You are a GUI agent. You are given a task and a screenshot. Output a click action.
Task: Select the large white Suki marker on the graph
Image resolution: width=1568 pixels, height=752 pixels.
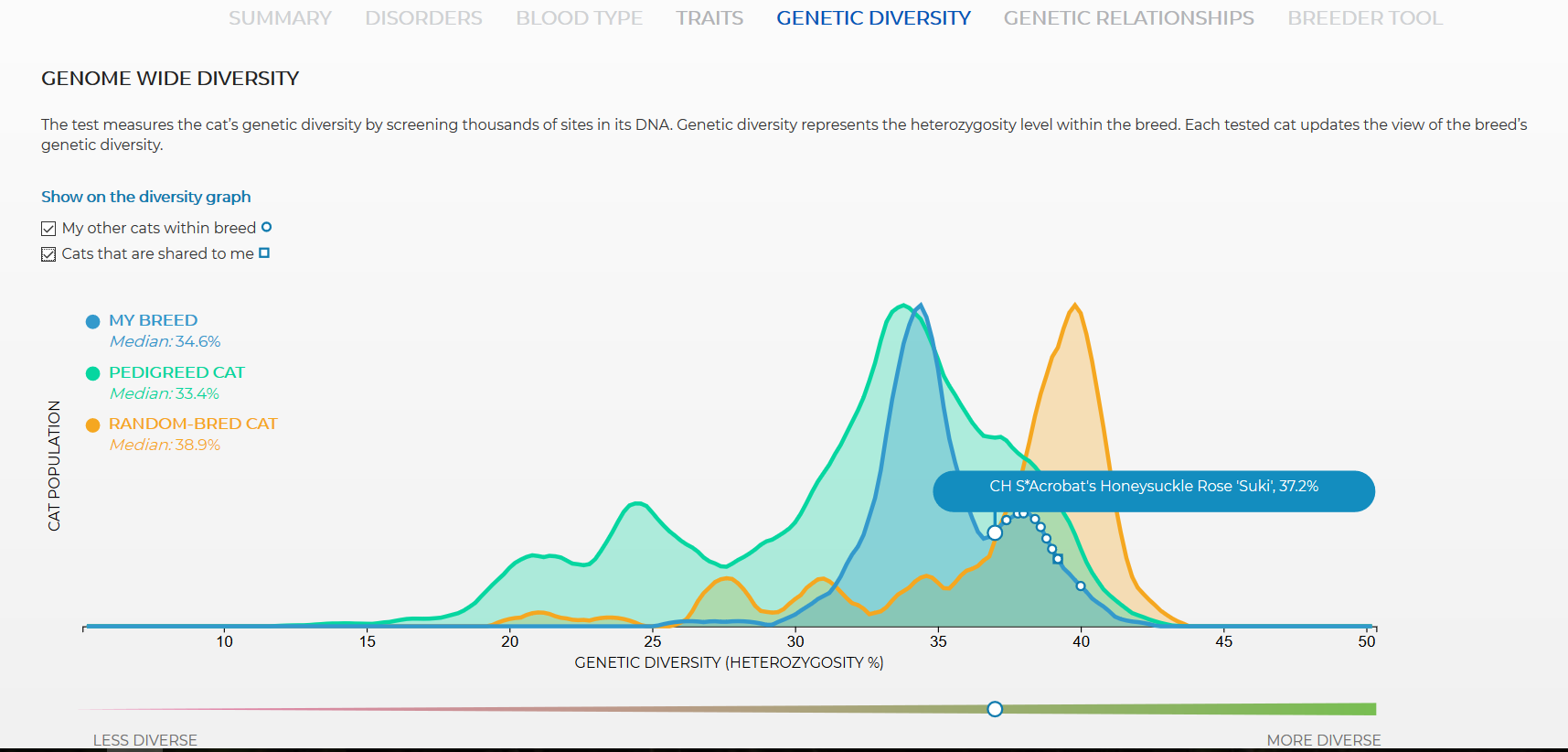coord(995,532)
